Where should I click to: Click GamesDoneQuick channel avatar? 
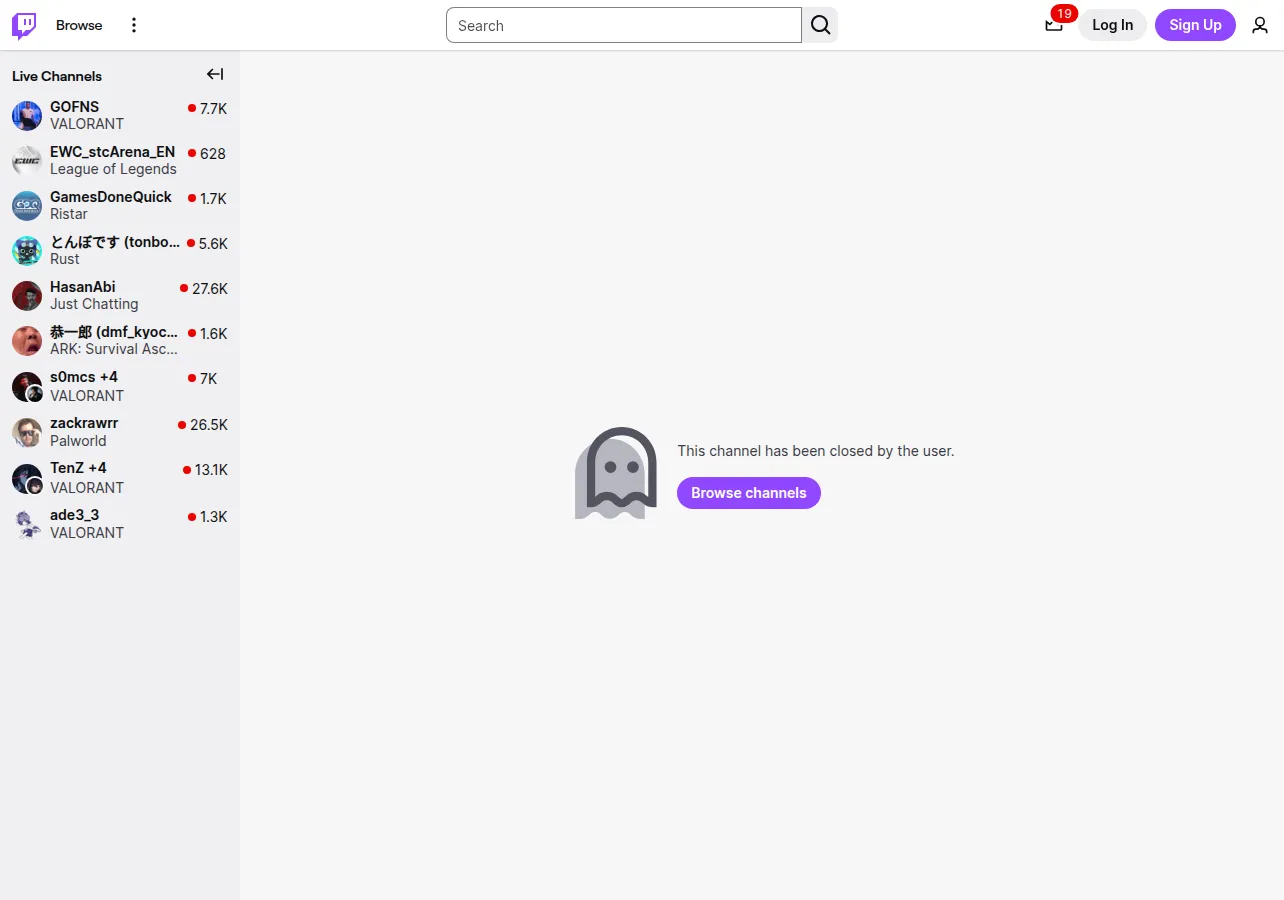coord(27,206)
